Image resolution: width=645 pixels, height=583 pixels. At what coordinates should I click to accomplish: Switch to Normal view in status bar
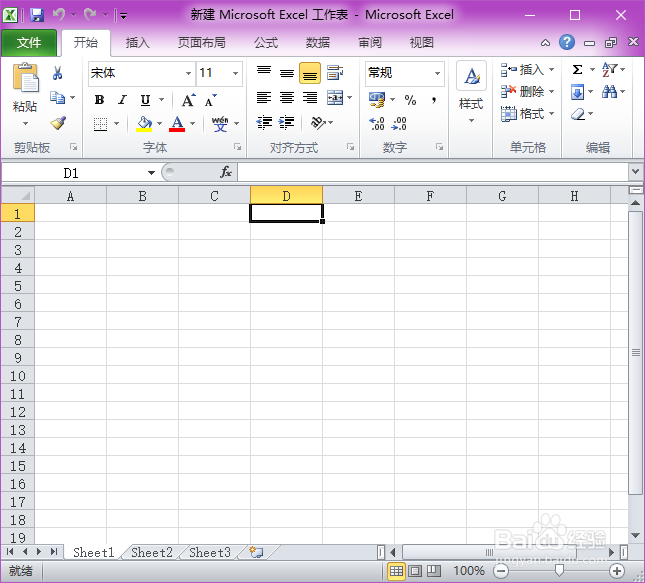(397, 571)
